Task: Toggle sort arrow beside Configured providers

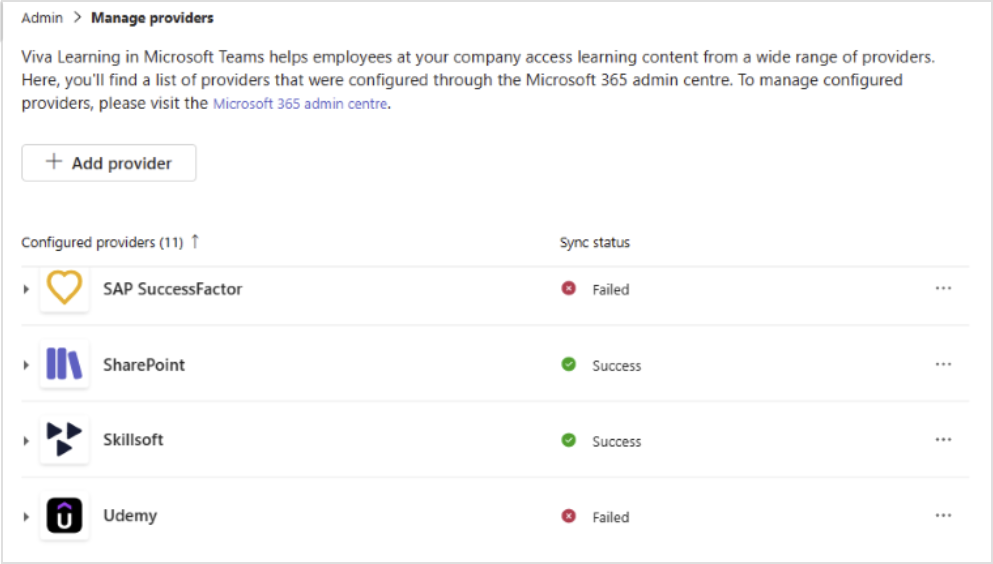Action: 195,241
